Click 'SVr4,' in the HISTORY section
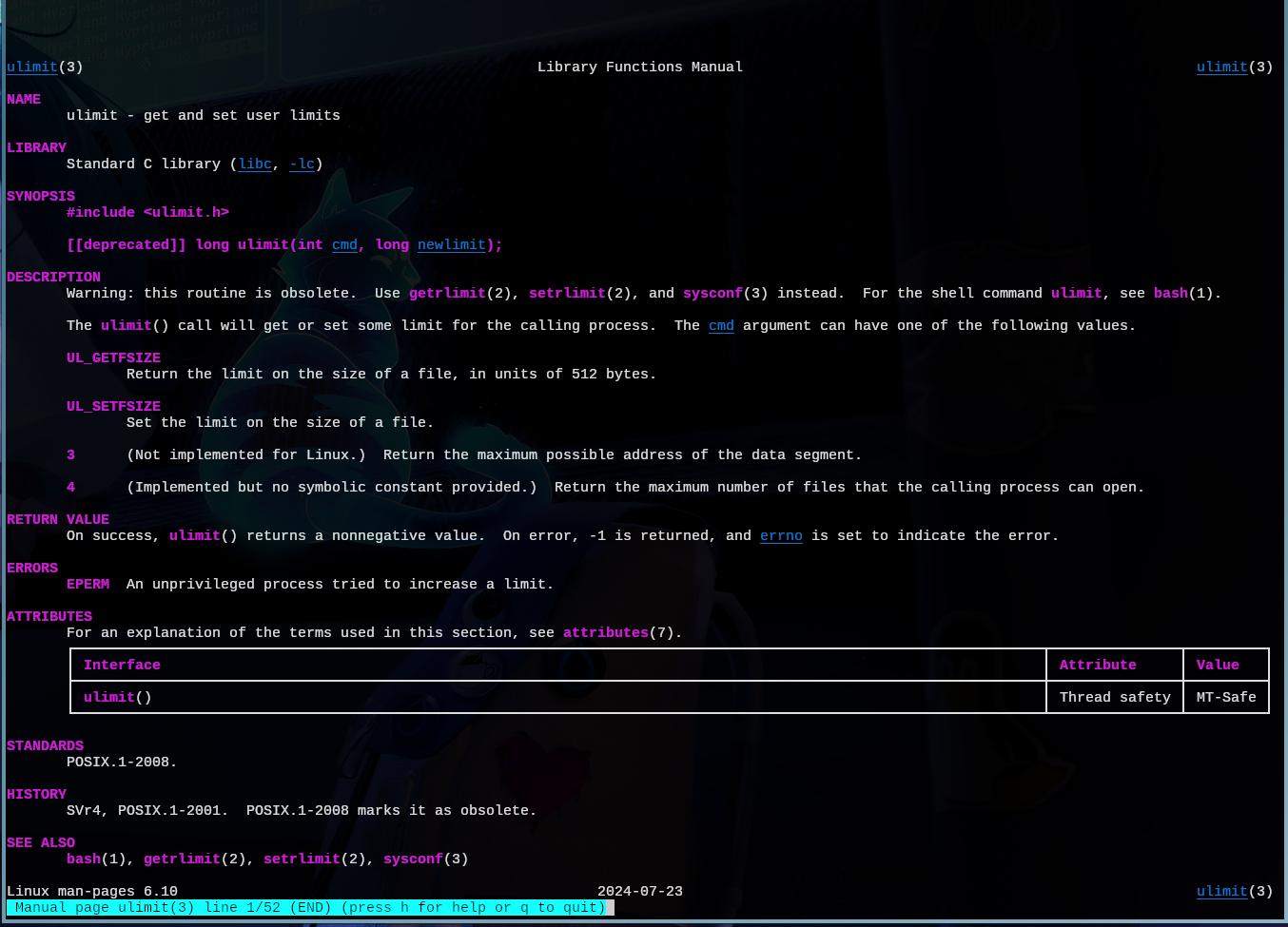Viewport: 1288px width, 927px height. [88, 811]
